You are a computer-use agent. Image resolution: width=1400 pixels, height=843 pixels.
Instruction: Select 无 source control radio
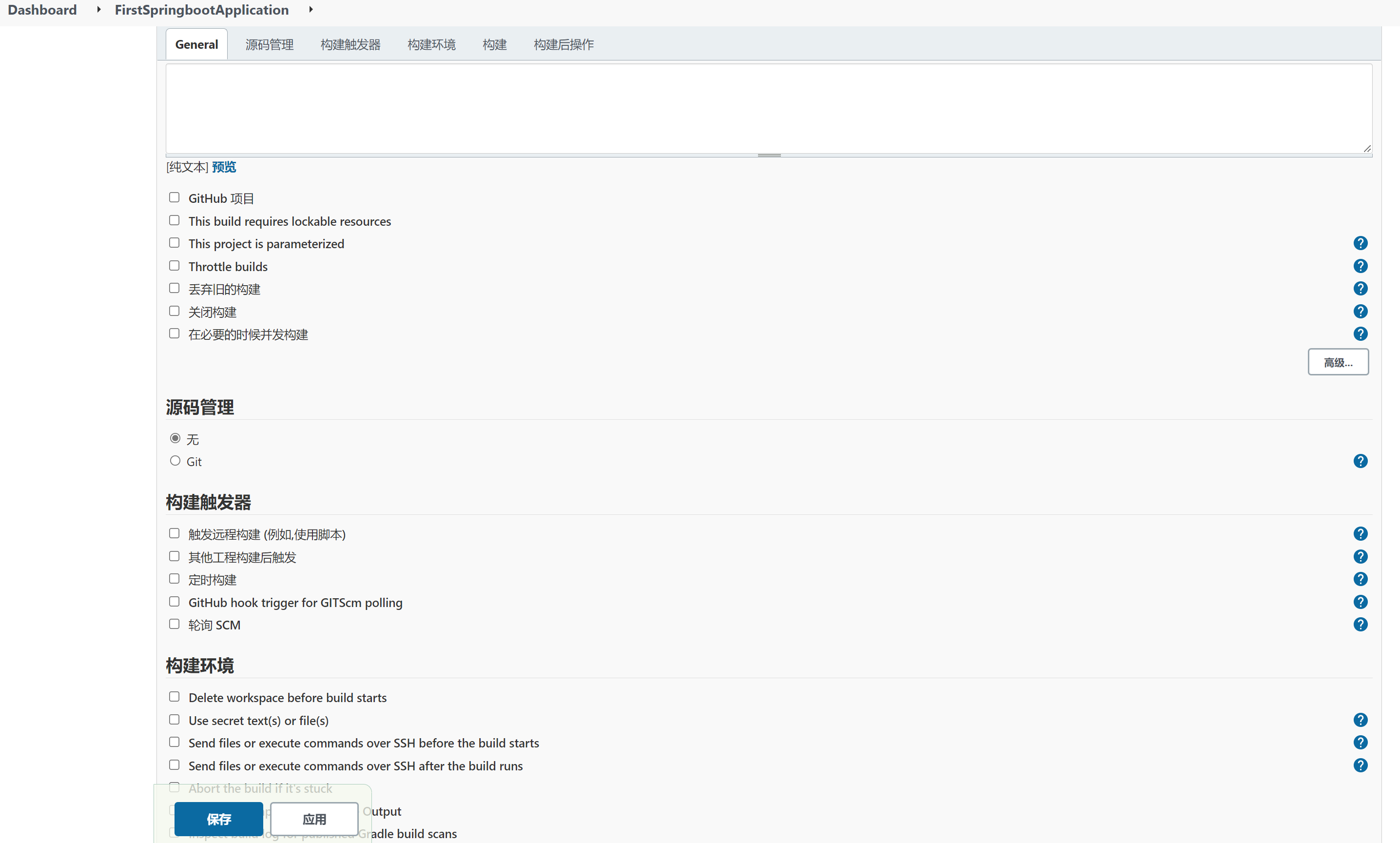175,438
